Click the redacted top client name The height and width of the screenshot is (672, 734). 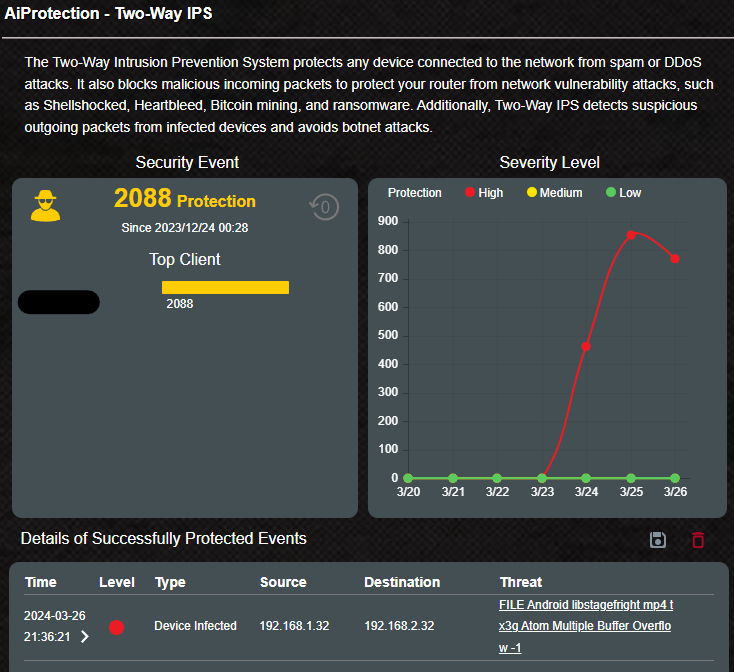[x=59, y=302]
